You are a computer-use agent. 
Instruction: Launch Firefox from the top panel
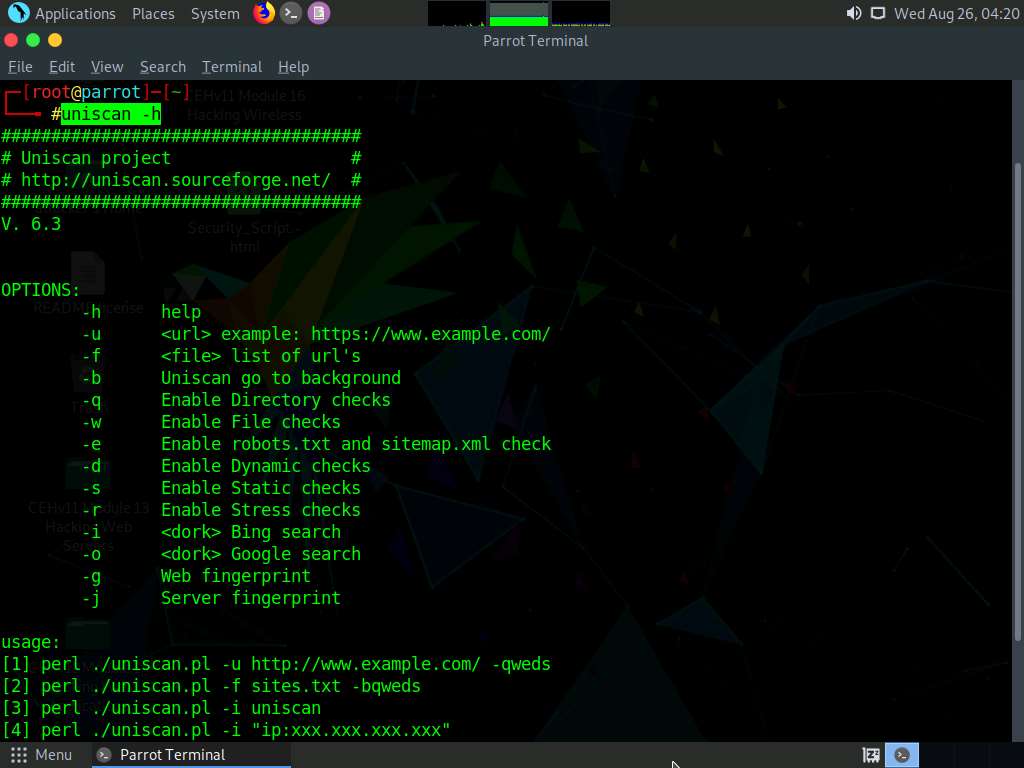click(x=264, y=13)
